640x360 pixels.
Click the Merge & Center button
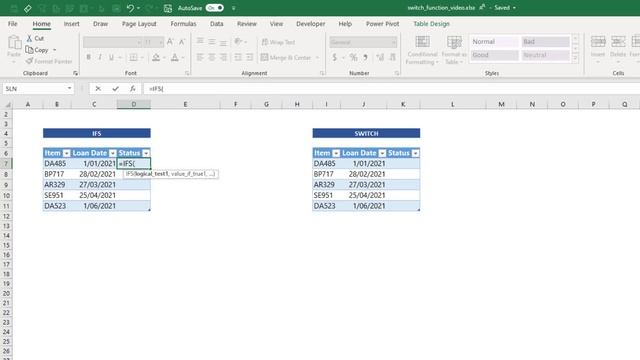coord(286,58)
